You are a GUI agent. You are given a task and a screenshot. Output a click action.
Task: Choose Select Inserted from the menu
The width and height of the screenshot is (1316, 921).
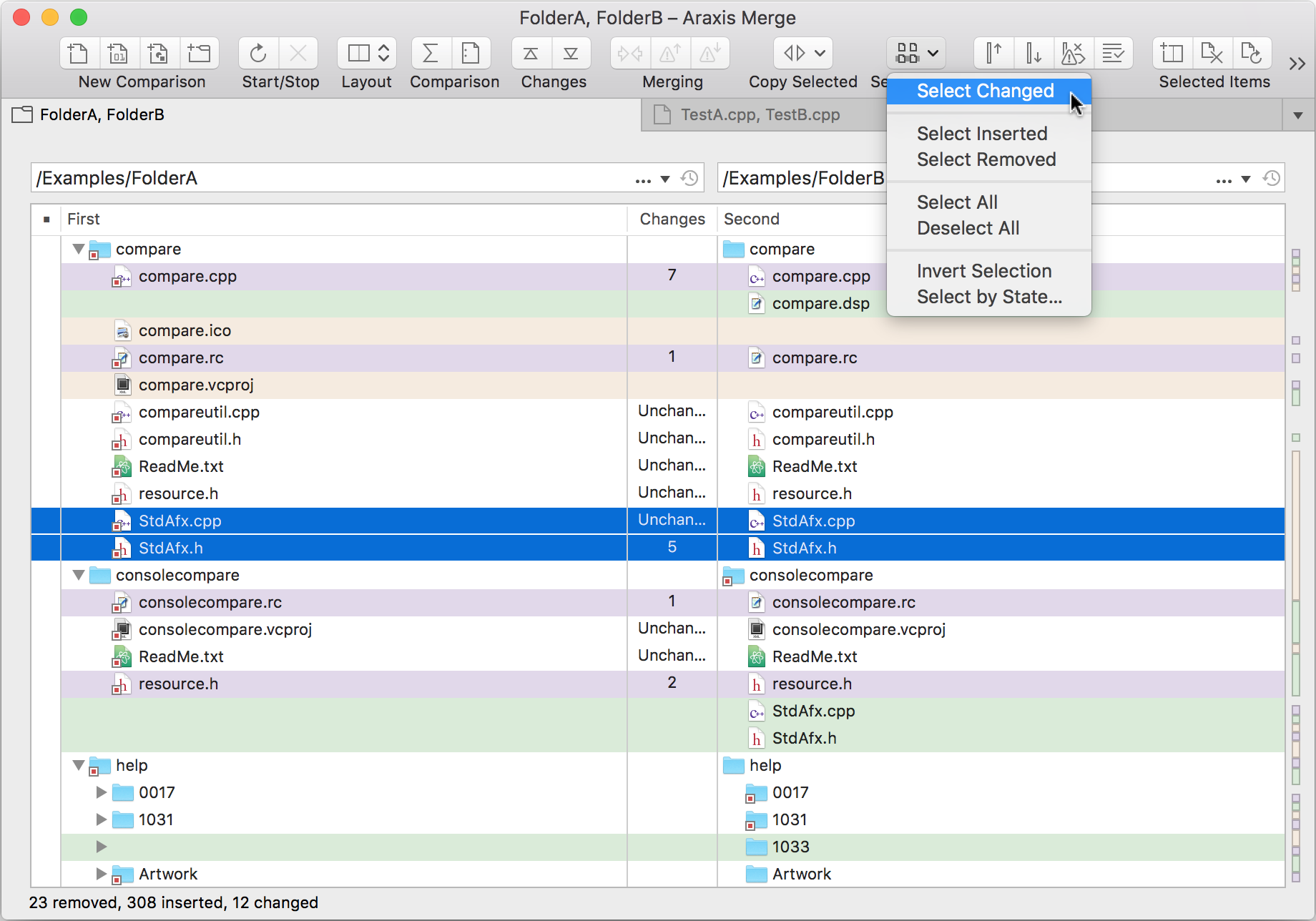pyautogui.click(x=982, y=133)
